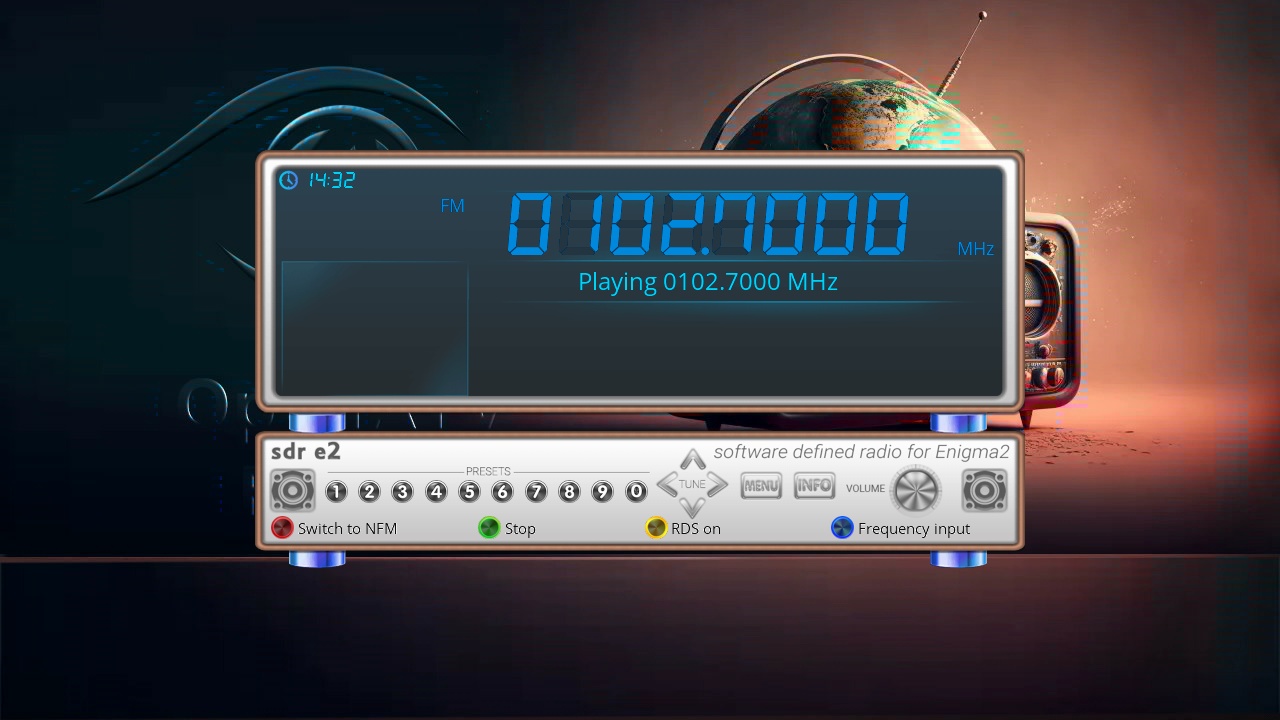Click the 14:32 clock time

[331, 180]
